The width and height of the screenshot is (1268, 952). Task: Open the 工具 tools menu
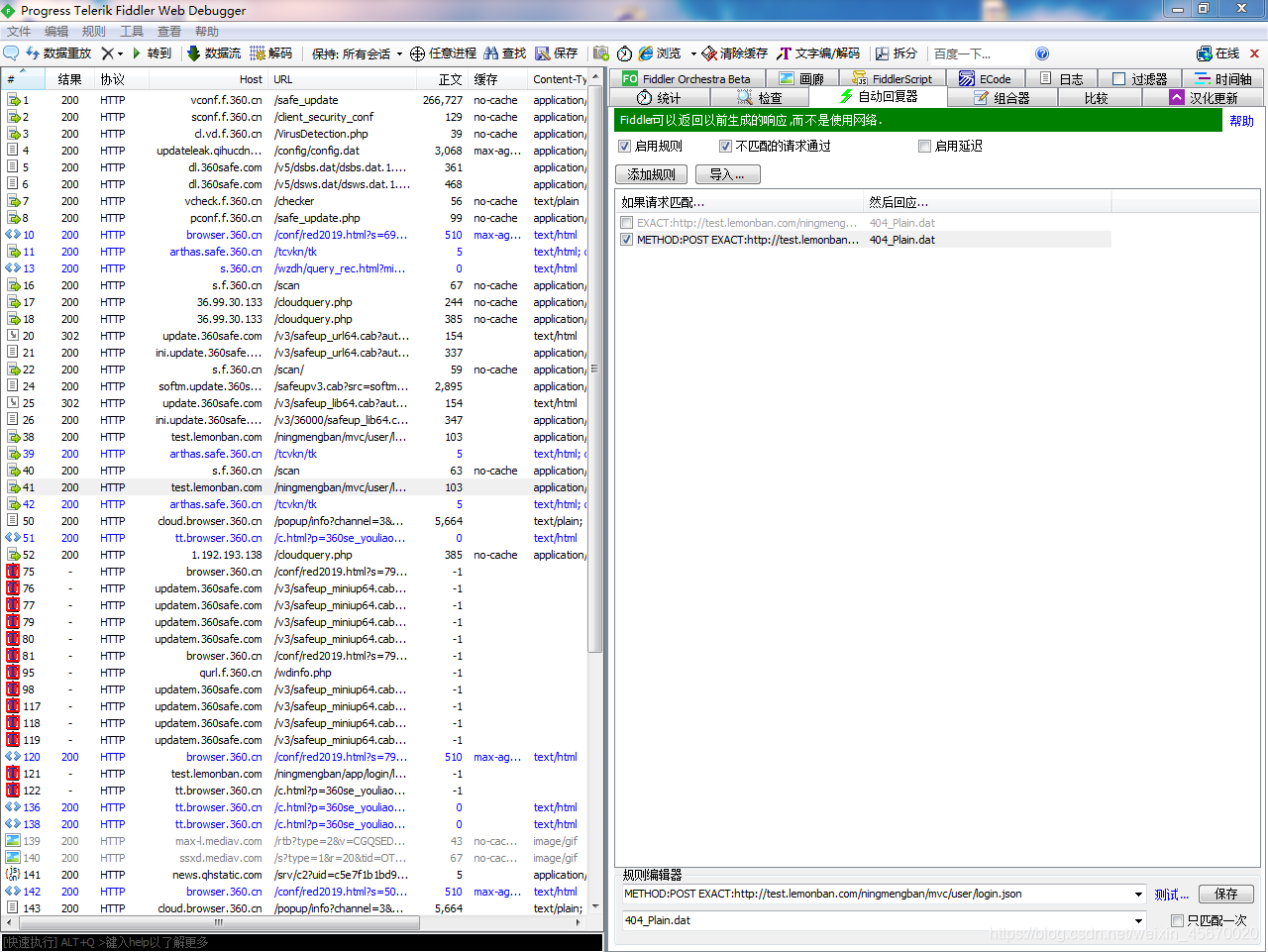click(132, 32)
